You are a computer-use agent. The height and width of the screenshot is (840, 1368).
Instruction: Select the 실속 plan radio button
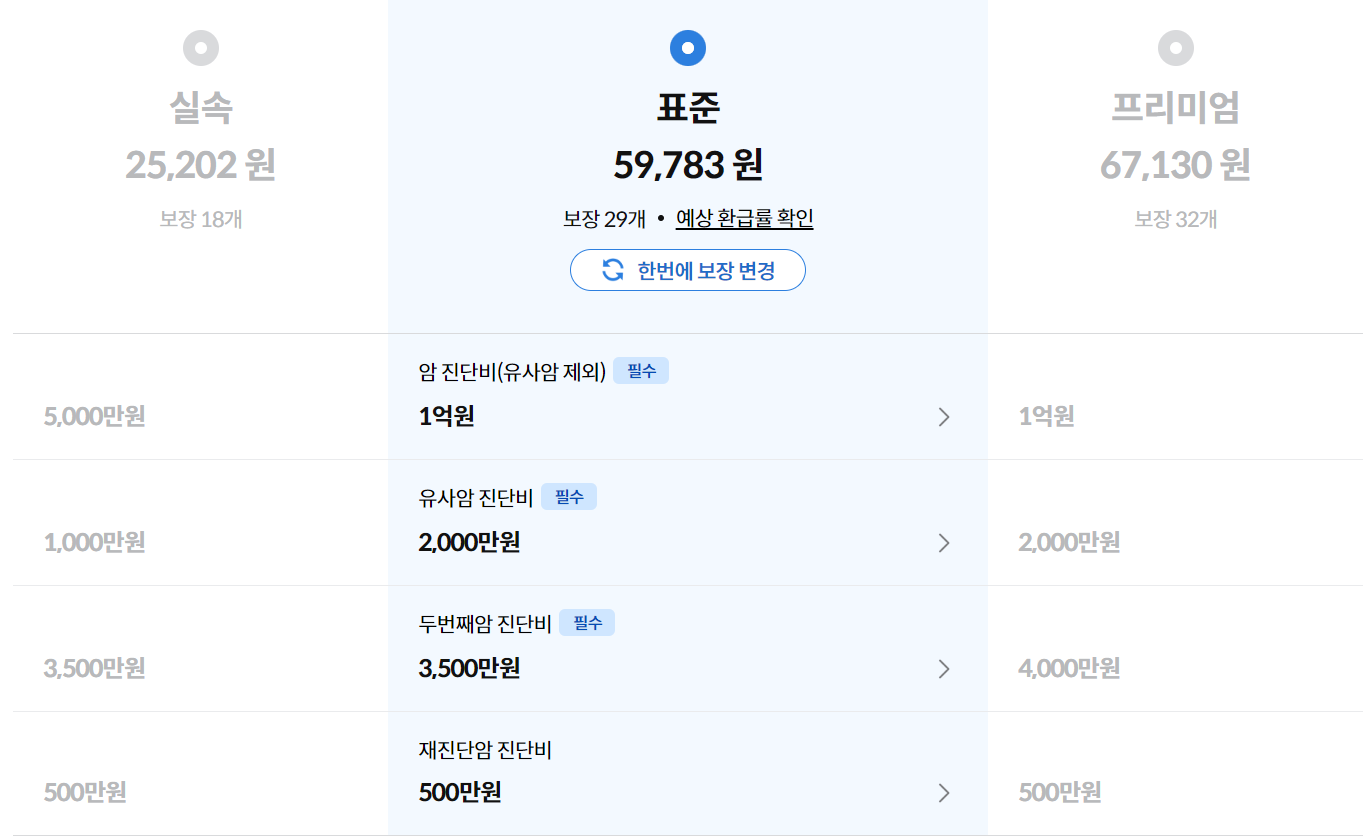200,47
